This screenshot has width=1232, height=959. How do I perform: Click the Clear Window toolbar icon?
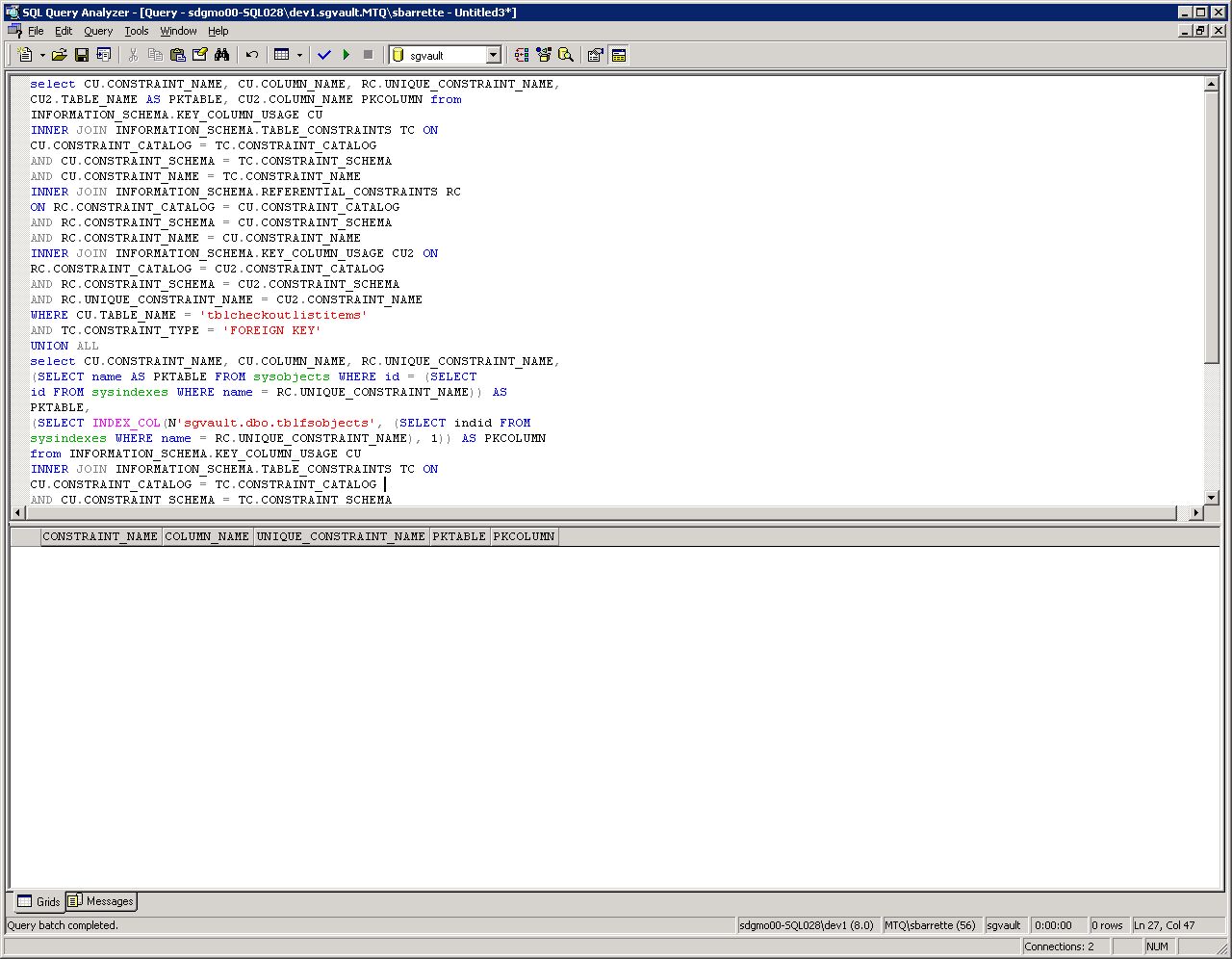coord(199,55)
